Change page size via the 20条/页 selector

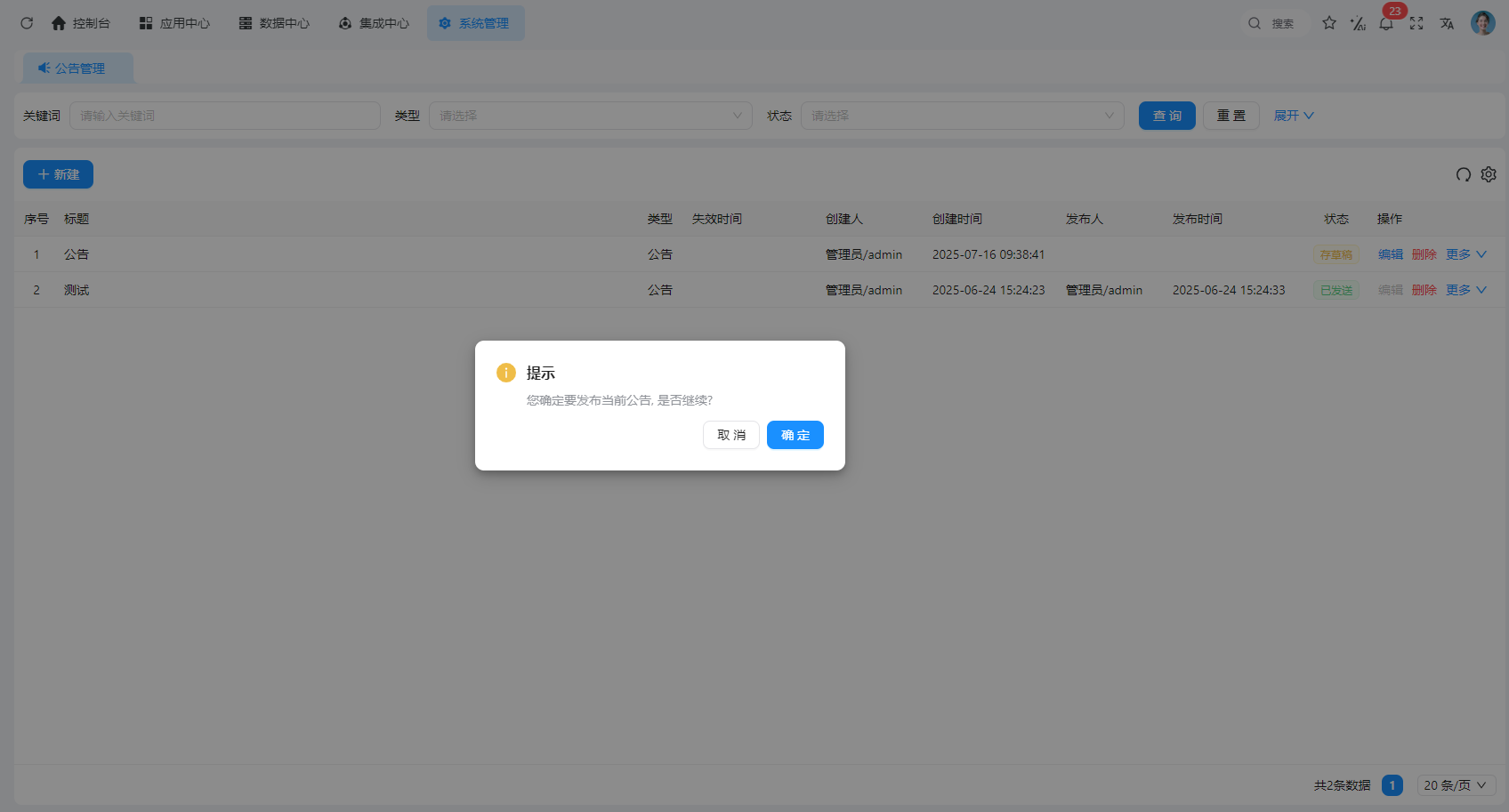click(x=1454, y=784)
